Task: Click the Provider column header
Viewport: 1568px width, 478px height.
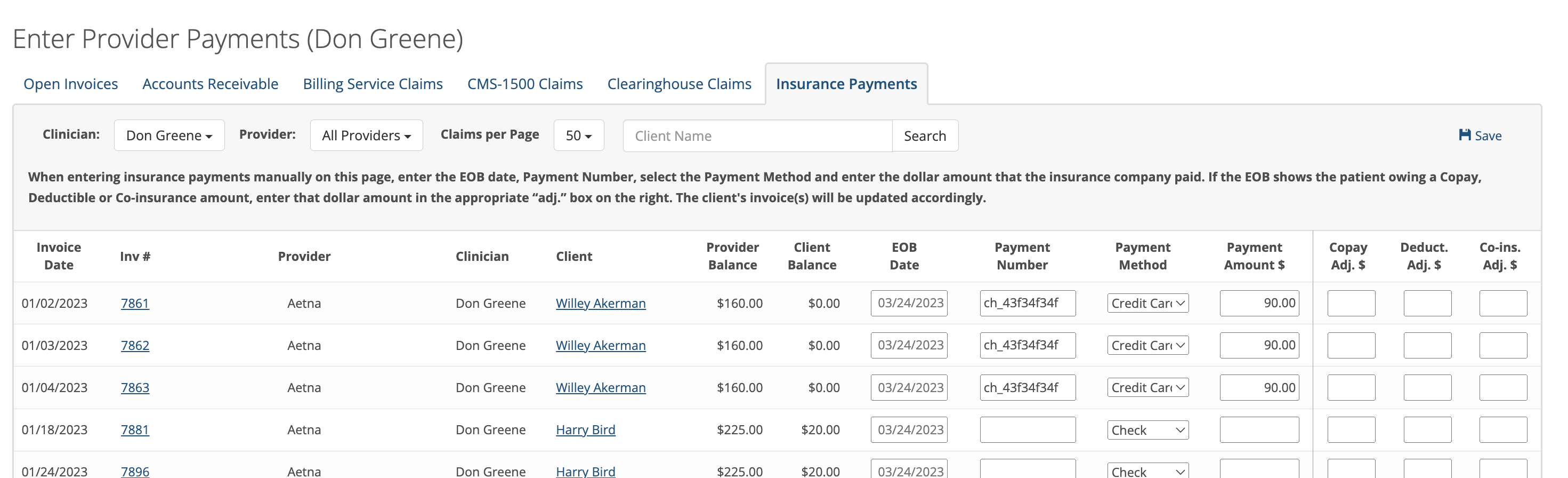Action: click(x=304, y=257)
